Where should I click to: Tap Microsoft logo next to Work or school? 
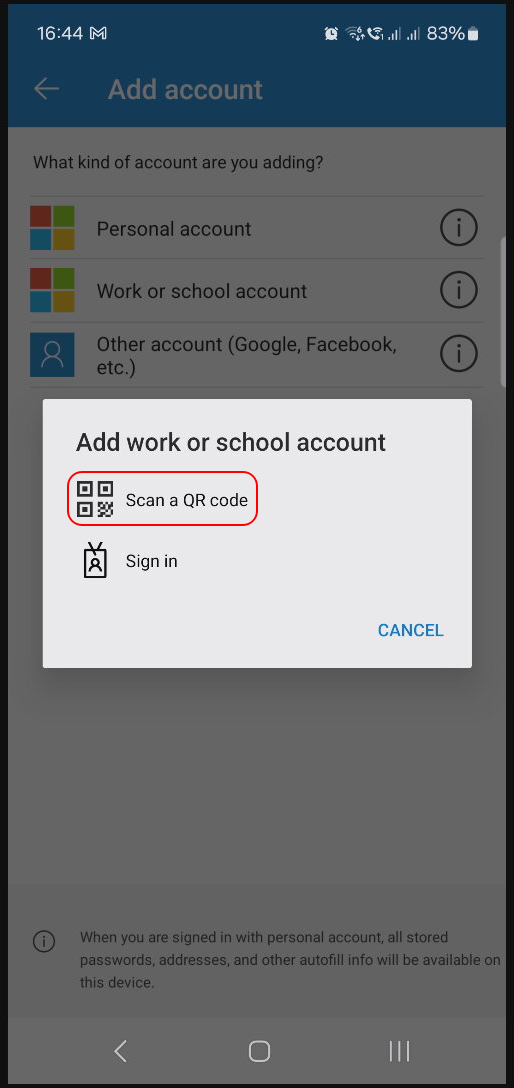(52, 291)
